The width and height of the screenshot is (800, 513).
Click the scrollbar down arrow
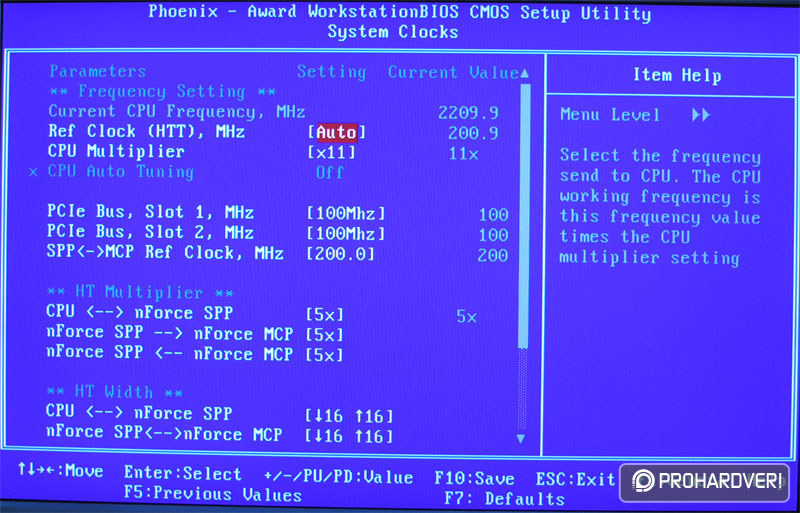point(521,438)
